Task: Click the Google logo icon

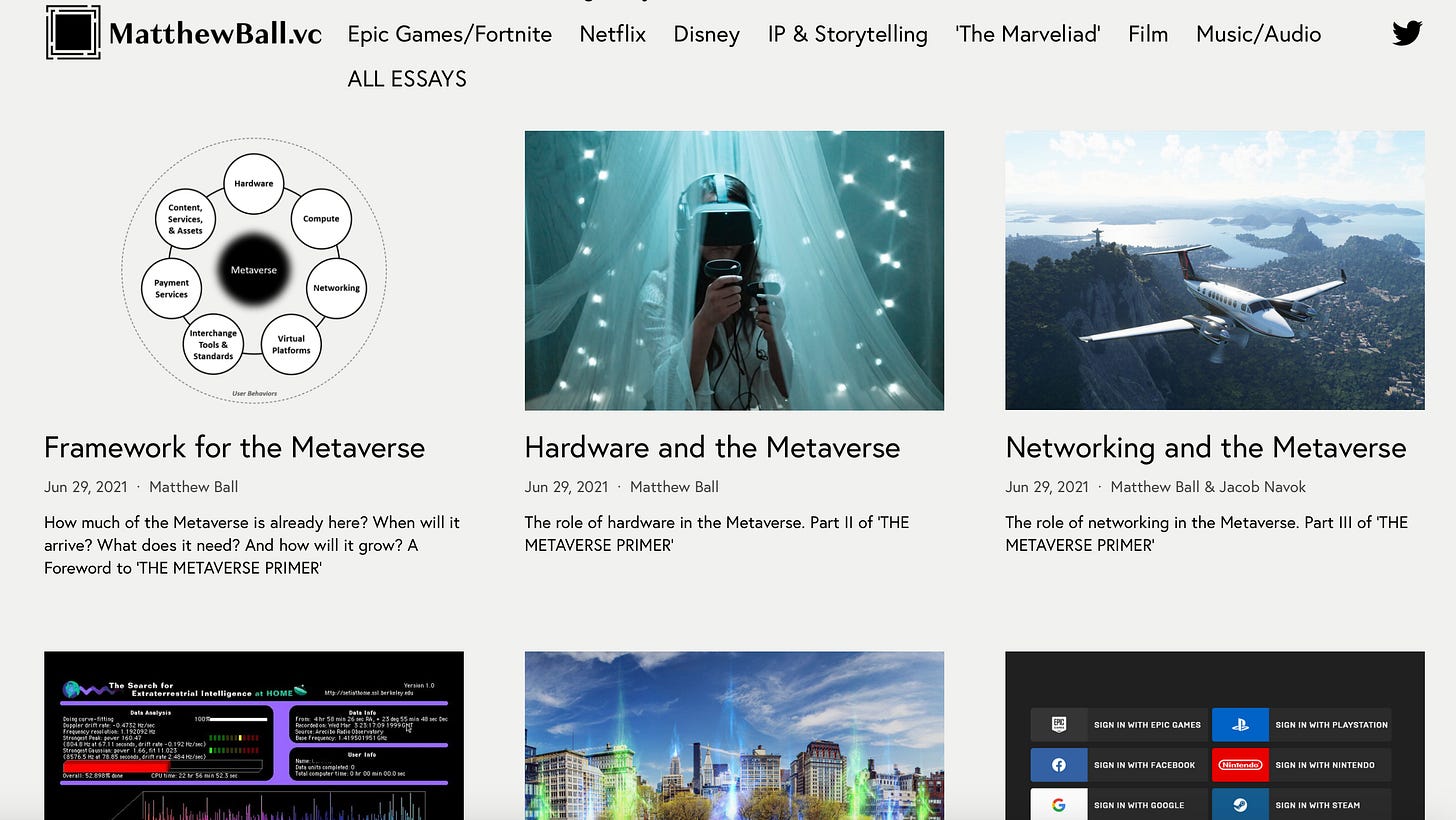Action: point(1059,805)
